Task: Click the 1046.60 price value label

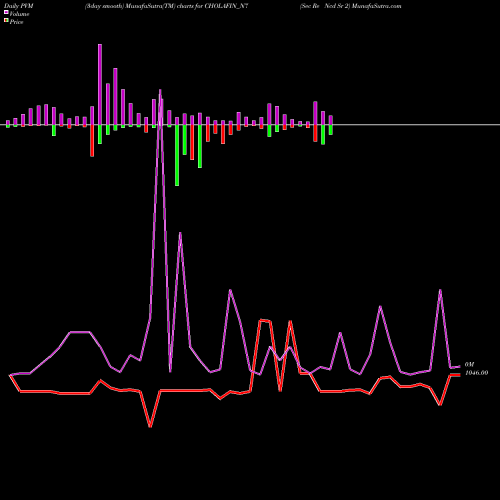Action: [x=477, y=373]
